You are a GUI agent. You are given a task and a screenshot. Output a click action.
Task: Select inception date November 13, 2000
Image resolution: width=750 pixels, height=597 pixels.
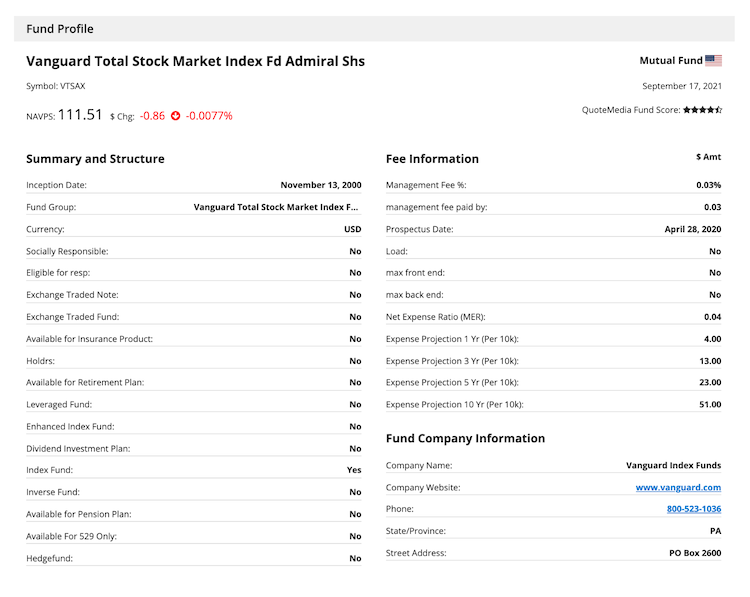coord(320,185)
